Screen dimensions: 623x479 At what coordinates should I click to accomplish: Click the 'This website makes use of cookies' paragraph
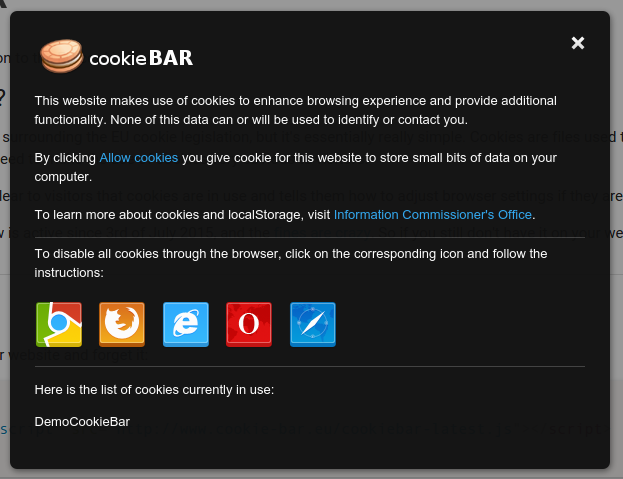(x=296, y=110)
